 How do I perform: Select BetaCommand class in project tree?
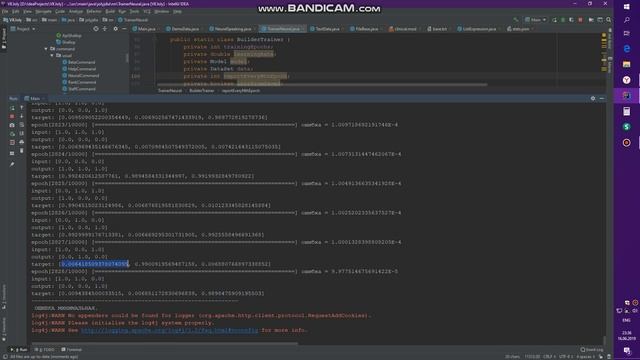tap(79, 62)
